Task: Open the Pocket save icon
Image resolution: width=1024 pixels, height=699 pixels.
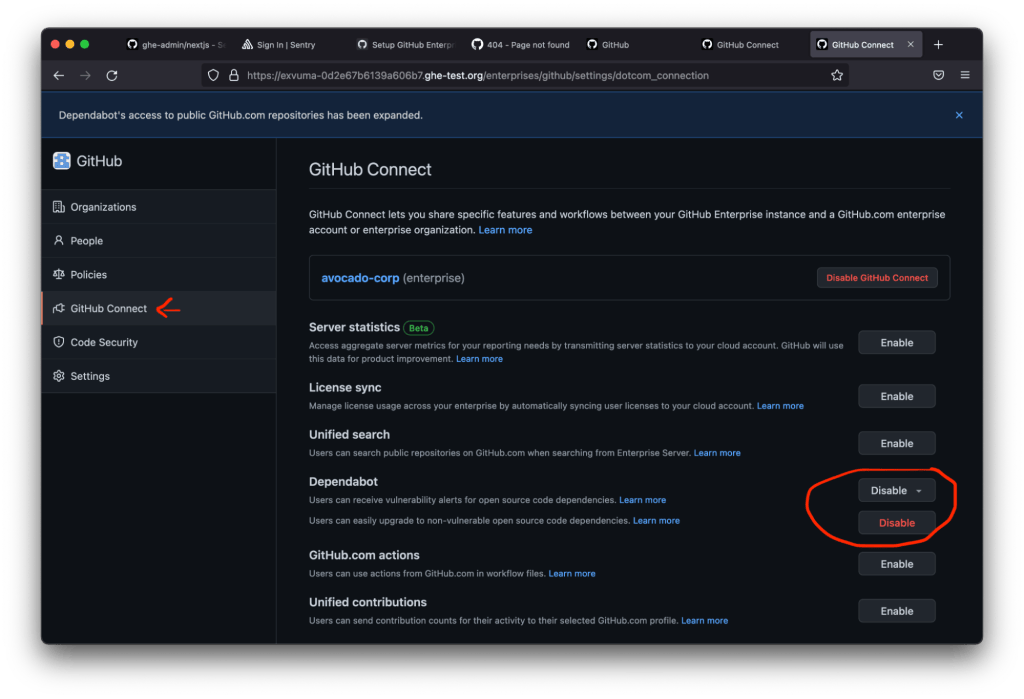Action: click(938, 75)
